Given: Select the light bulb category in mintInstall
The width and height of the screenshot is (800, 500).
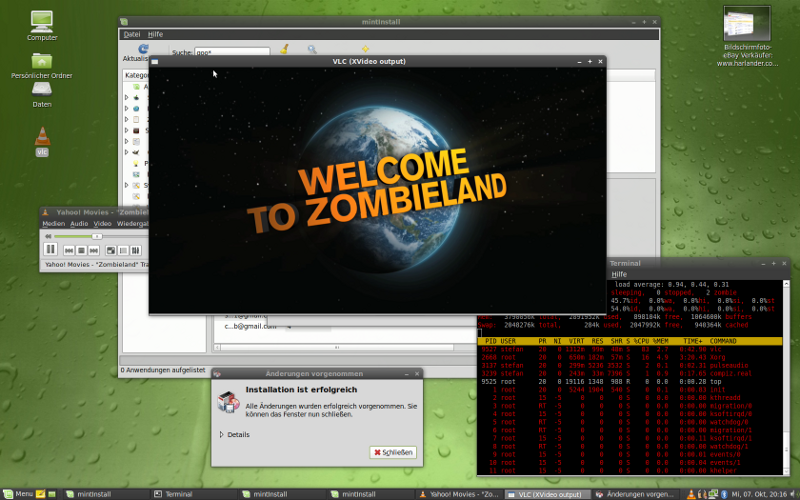Looking at the screenshot, I should 136,163.
